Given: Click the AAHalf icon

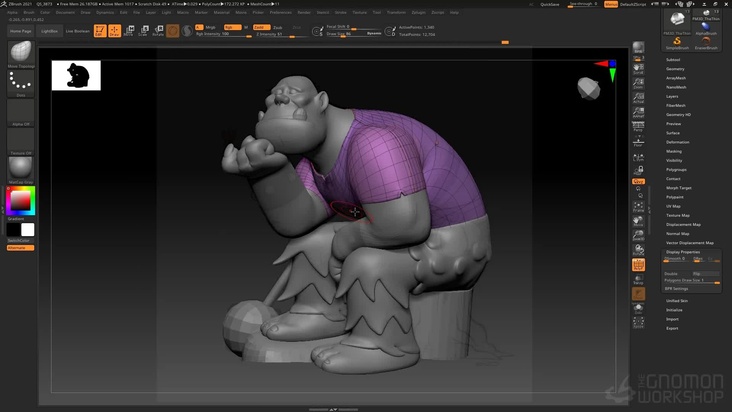Looking at the screenshot, I should 638,112.
